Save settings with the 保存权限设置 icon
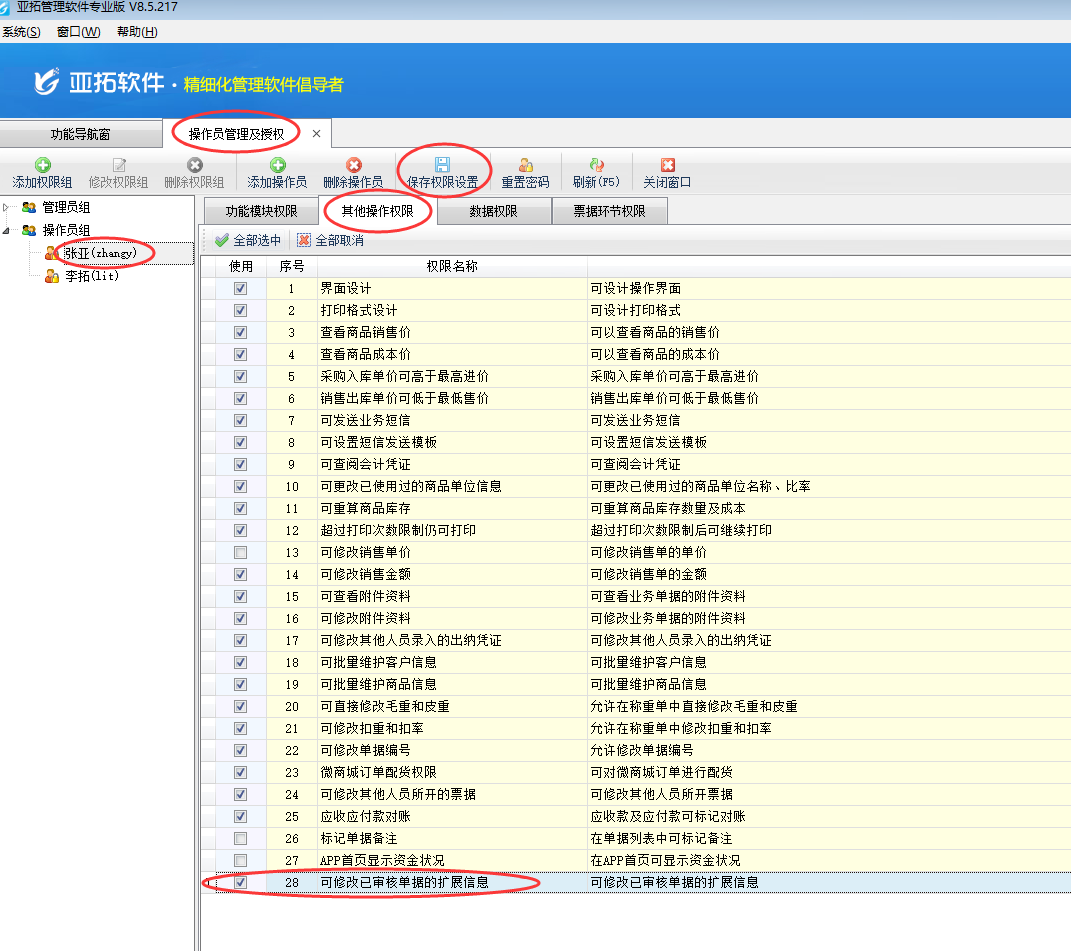The image size is (1071, 951). click(x=442, y=164)
